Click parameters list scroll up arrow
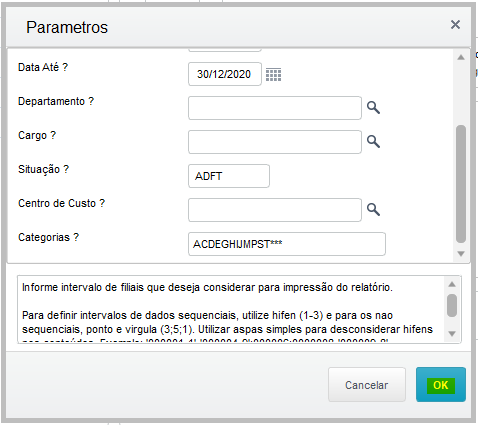The image size is (478, 425). tap(461, 57)
